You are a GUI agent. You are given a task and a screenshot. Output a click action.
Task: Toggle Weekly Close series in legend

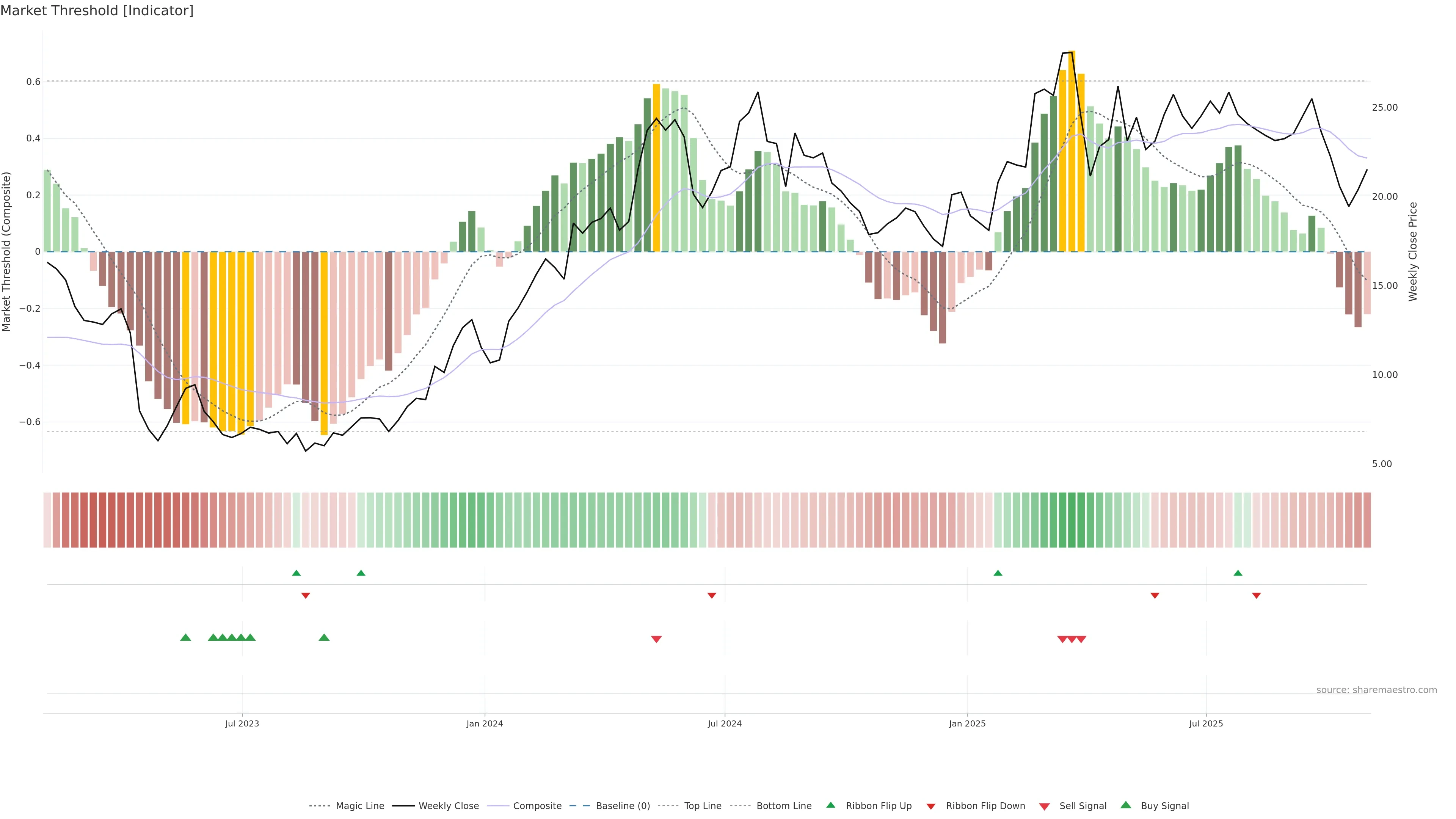tap(448, 806)
